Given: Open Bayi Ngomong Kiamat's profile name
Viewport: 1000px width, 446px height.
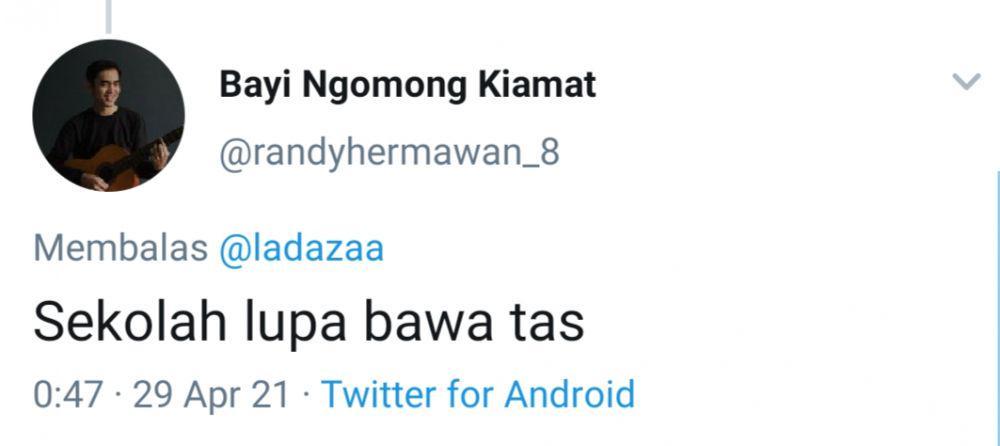Looking at the screenshot, I should (408, 85).
